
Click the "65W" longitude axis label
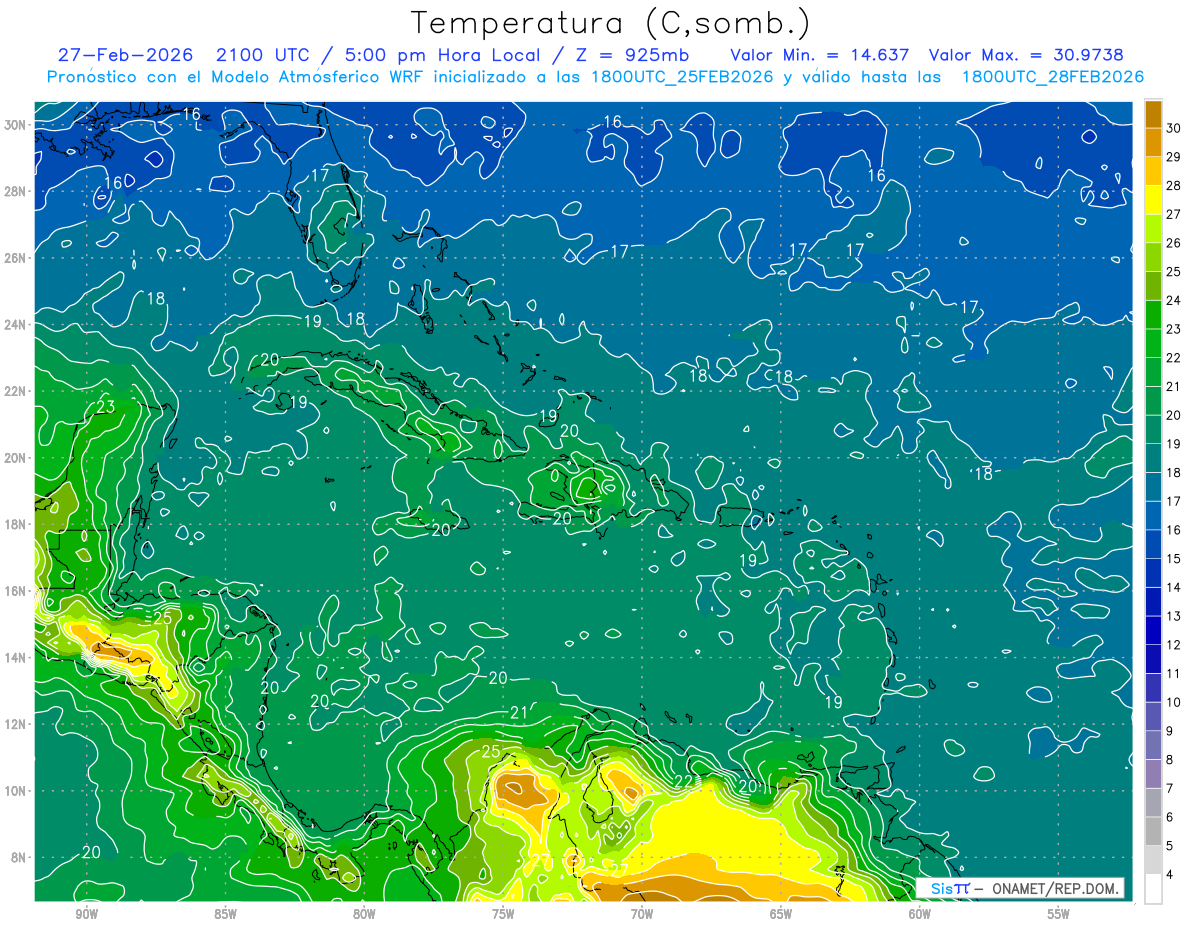click(x=781, y=914)
